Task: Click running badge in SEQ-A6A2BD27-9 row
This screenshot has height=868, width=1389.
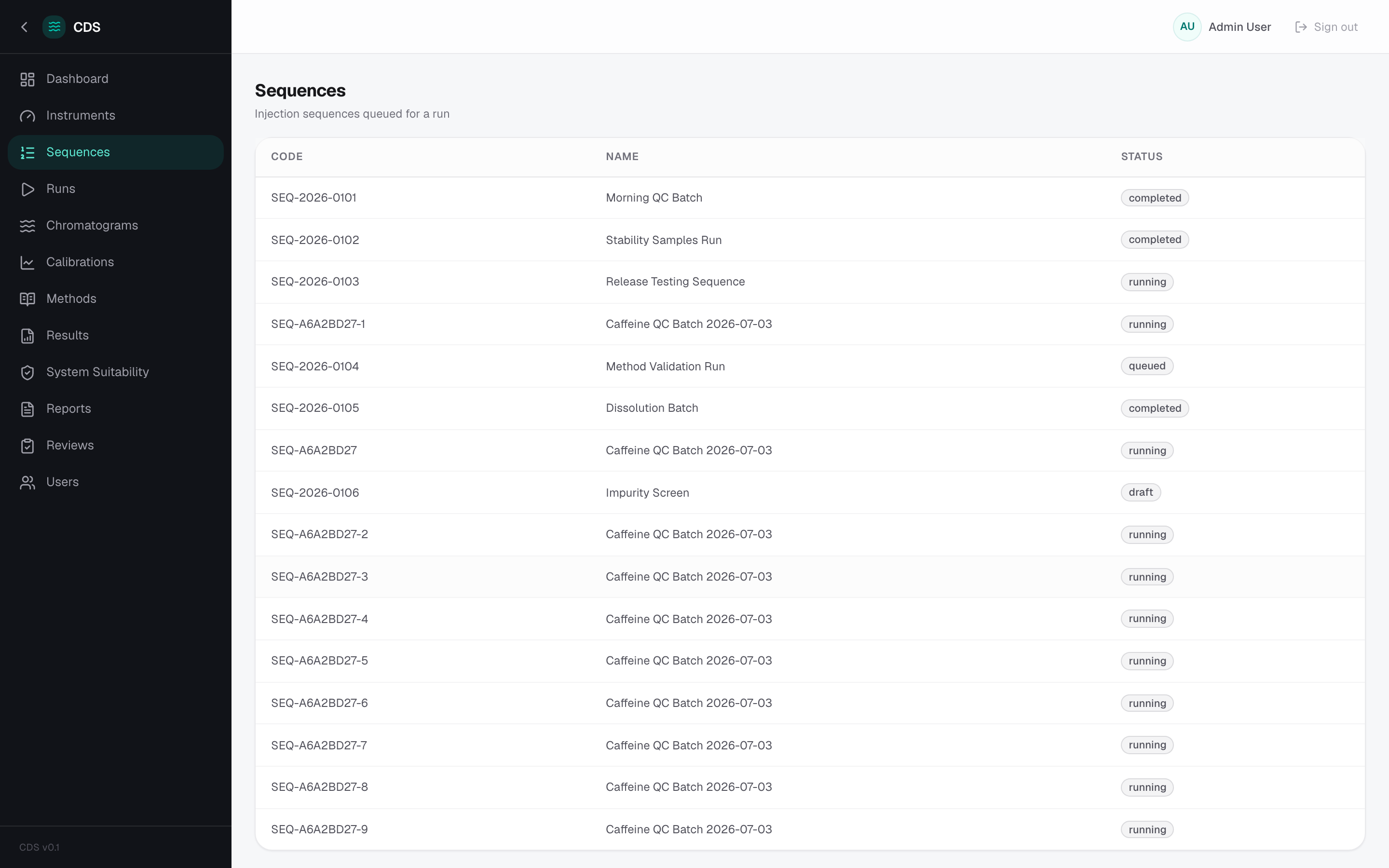Action: (1147, 829)
